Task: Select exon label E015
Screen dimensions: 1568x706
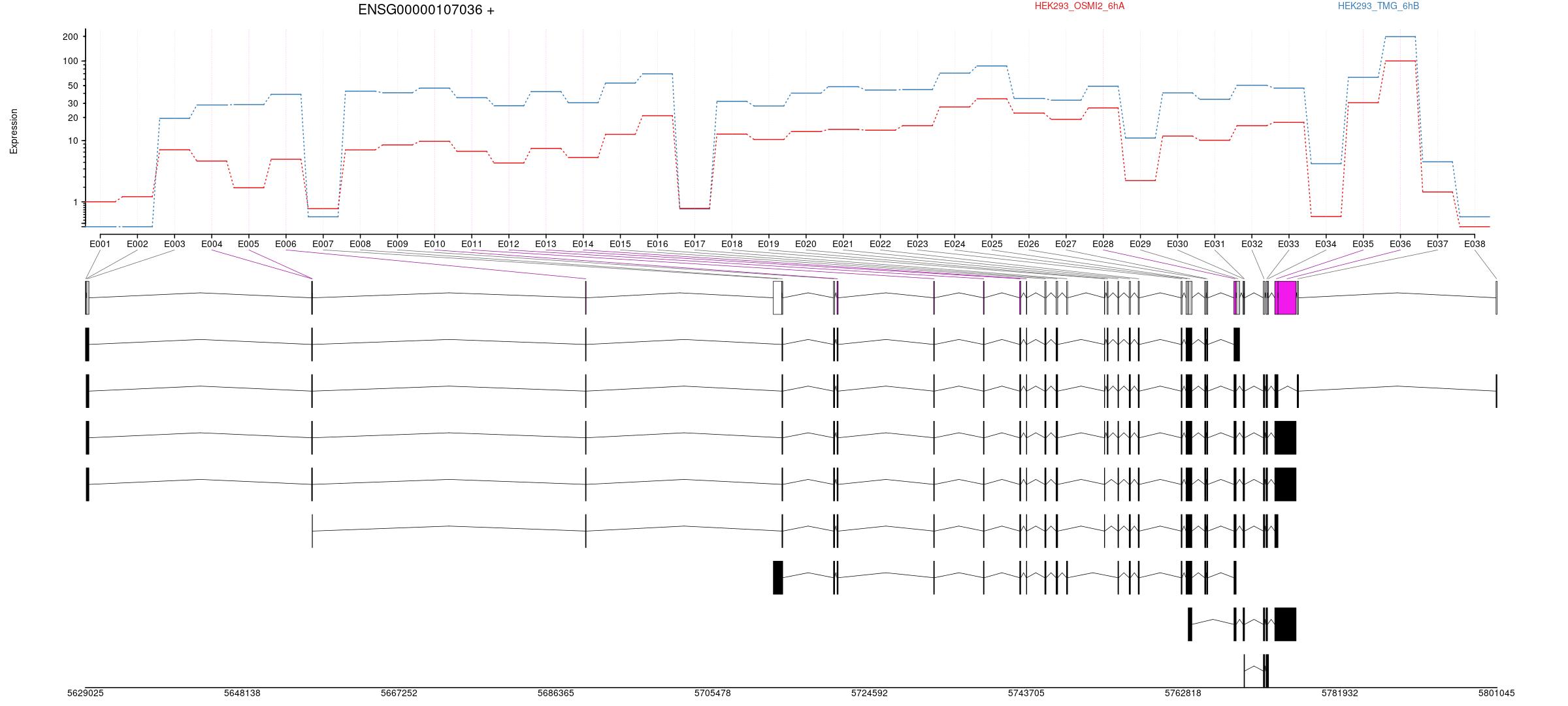Action: (x=620, y=244)
